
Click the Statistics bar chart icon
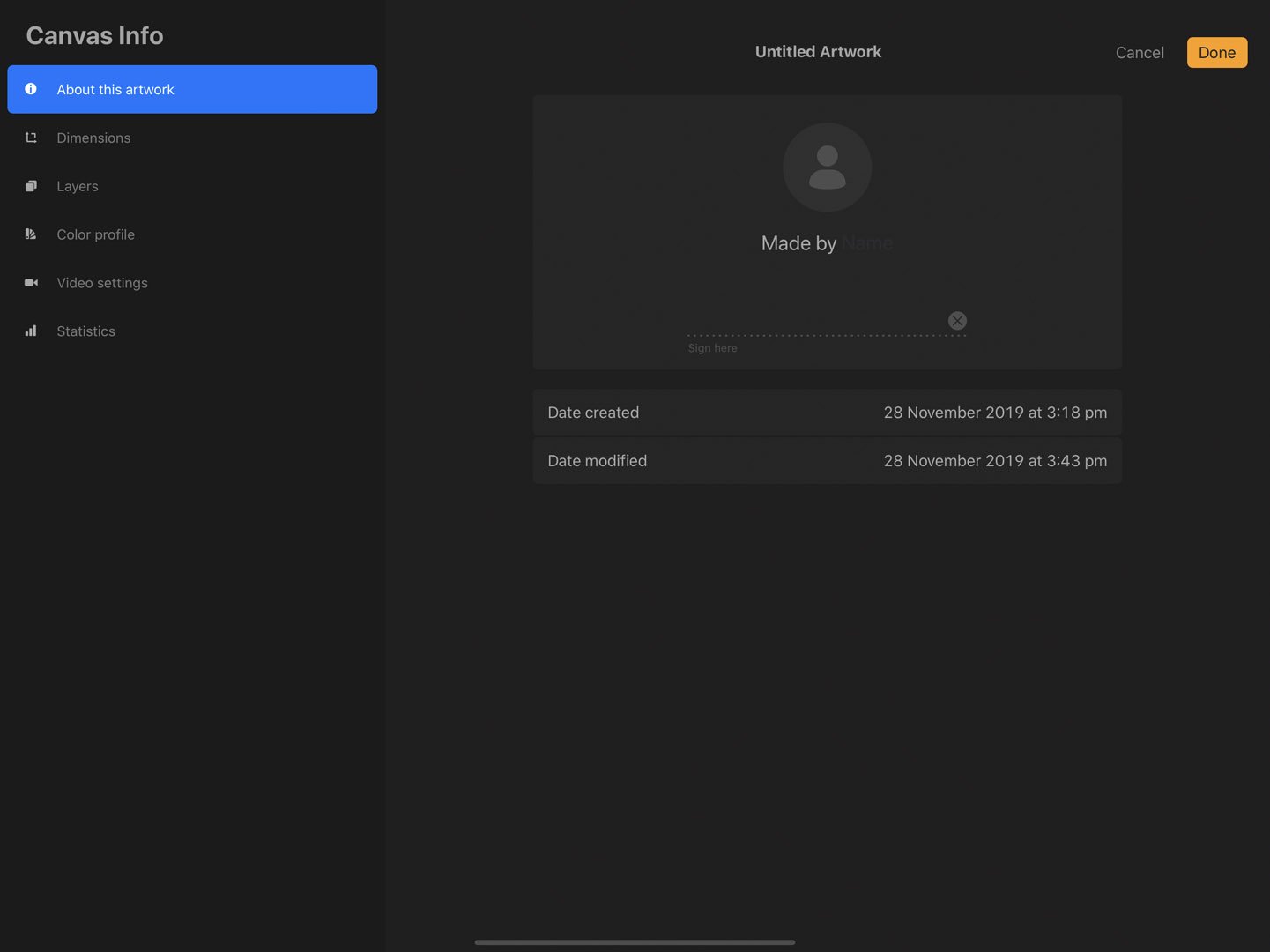point(31,331)
